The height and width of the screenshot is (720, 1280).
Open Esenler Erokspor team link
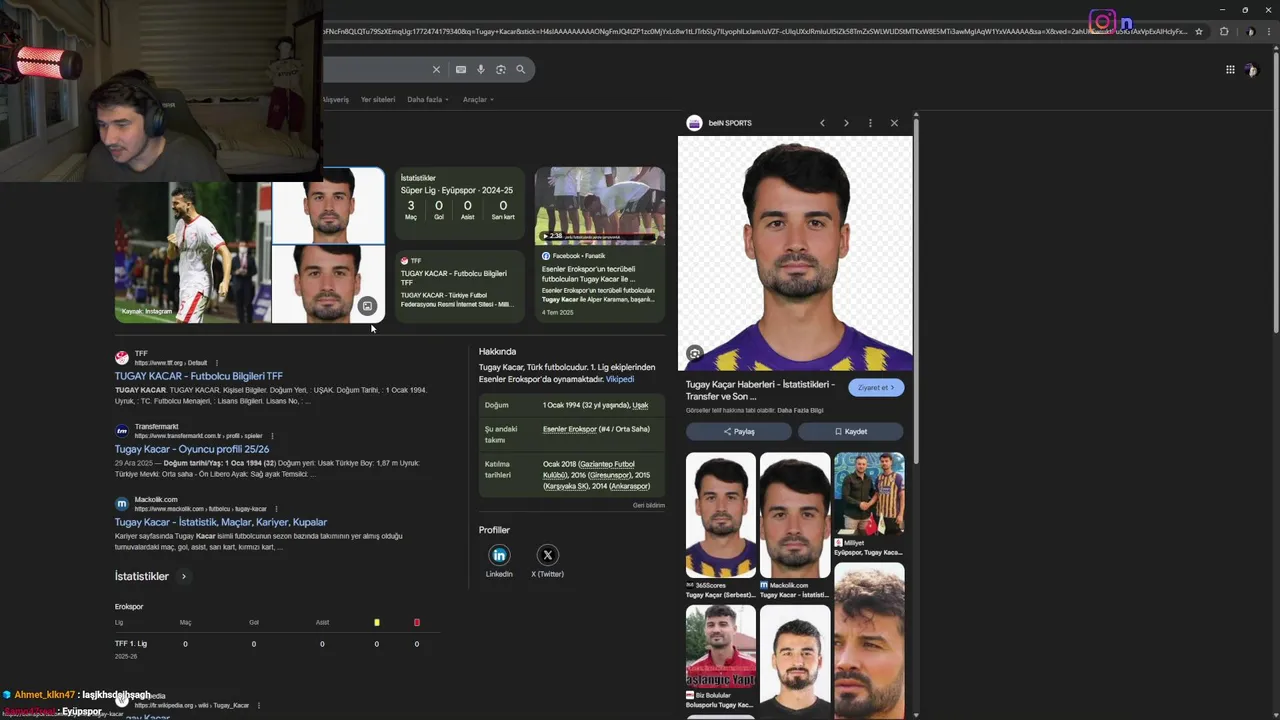[570, 429]
